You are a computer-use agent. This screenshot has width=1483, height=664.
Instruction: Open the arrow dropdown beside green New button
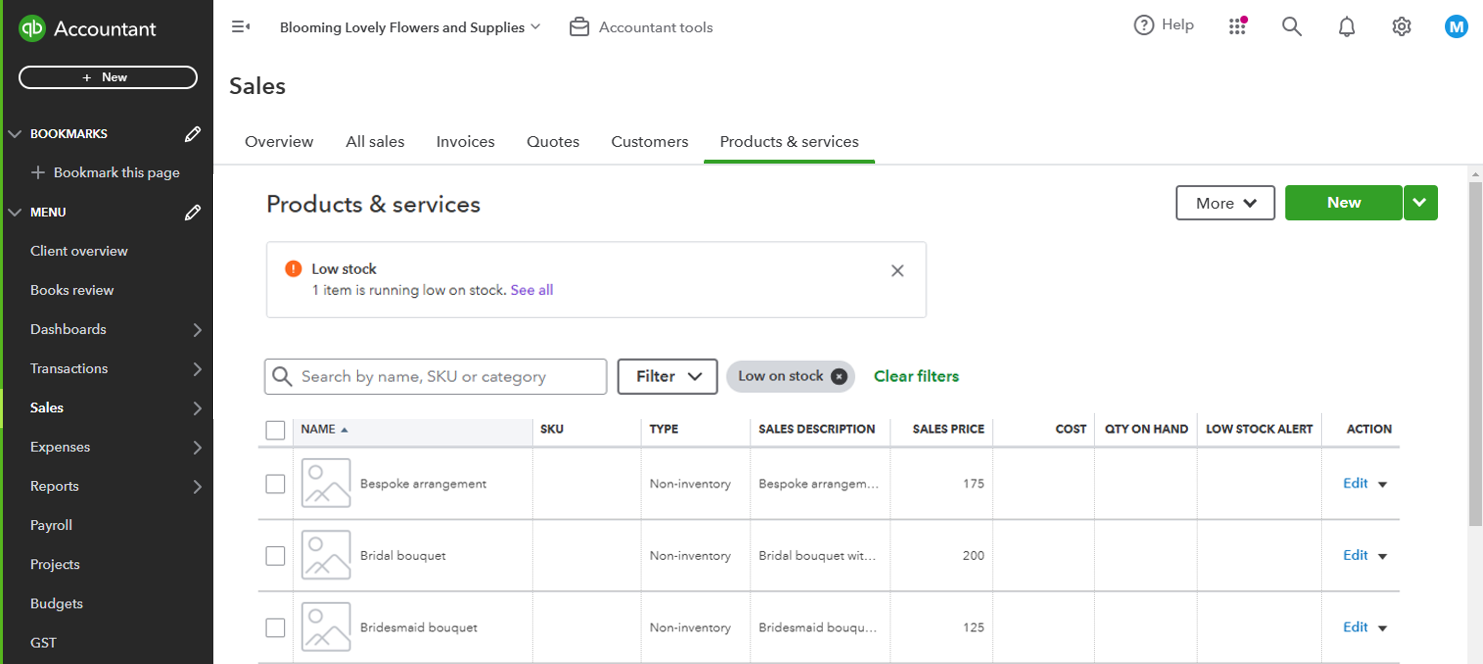point(1420,203)
